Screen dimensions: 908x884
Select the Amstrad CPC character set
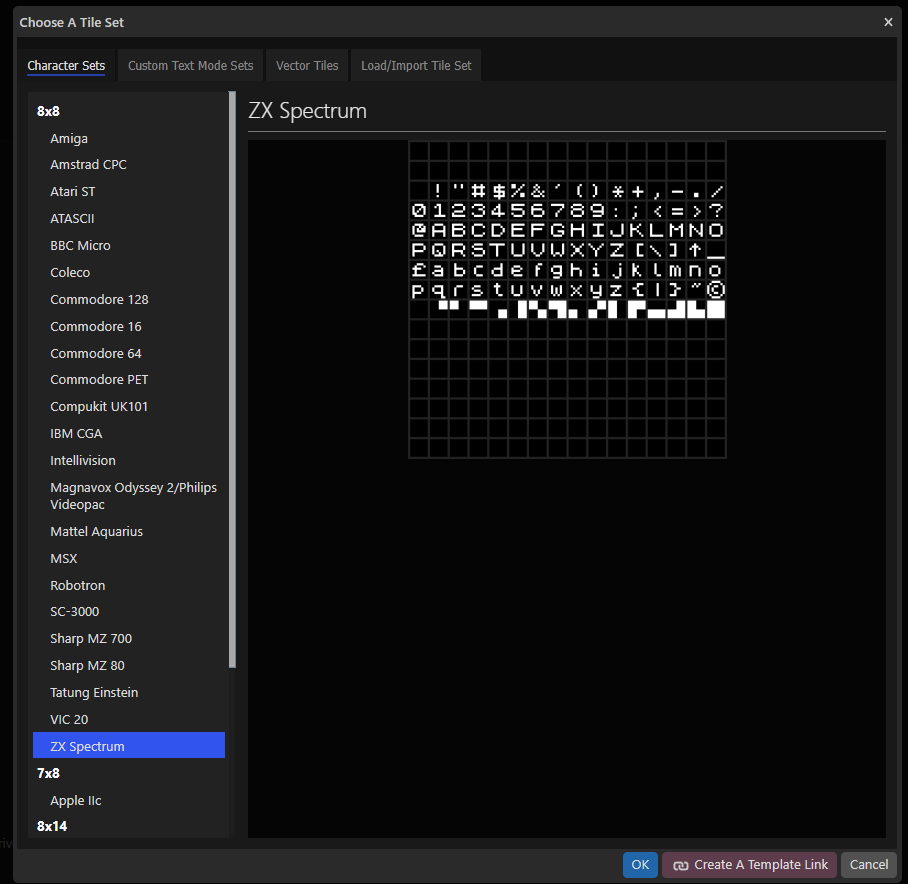(x=129, y=164)
